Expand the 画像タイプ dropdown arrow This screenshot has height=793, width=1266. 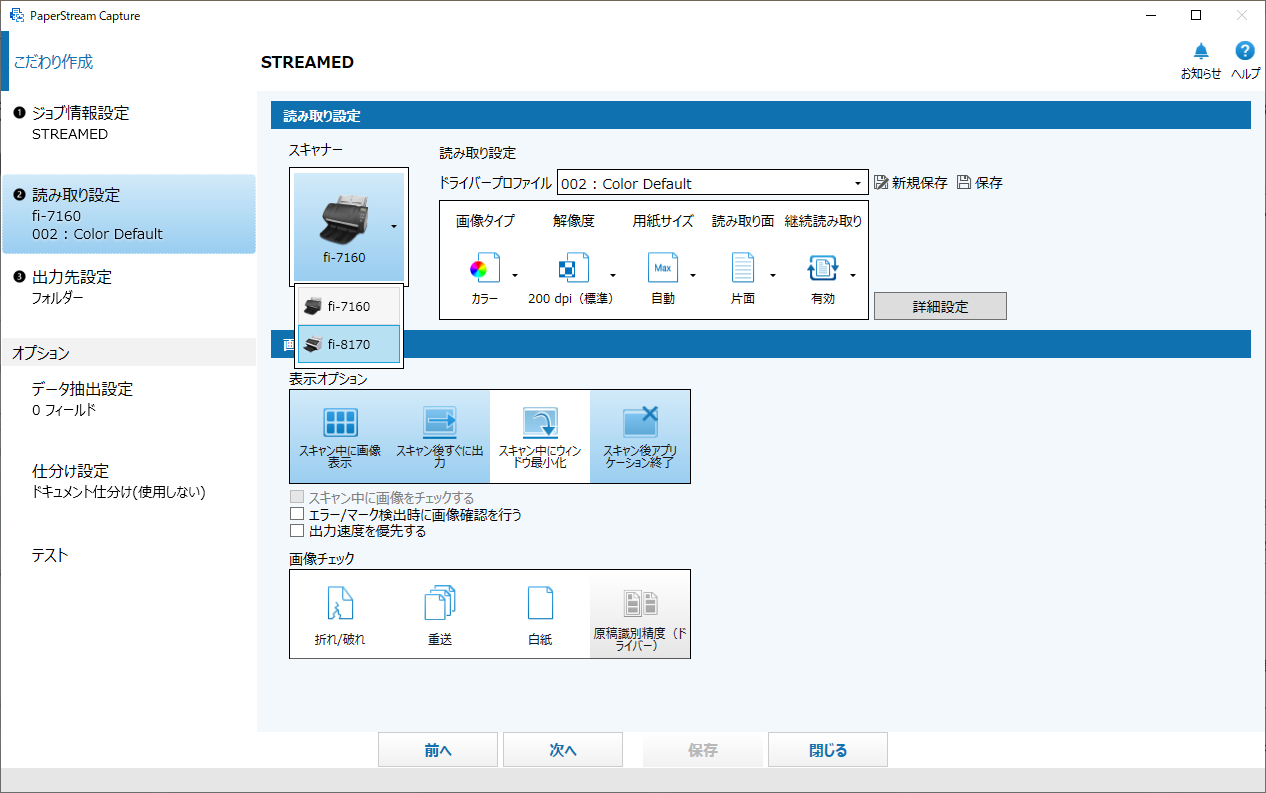515,275
